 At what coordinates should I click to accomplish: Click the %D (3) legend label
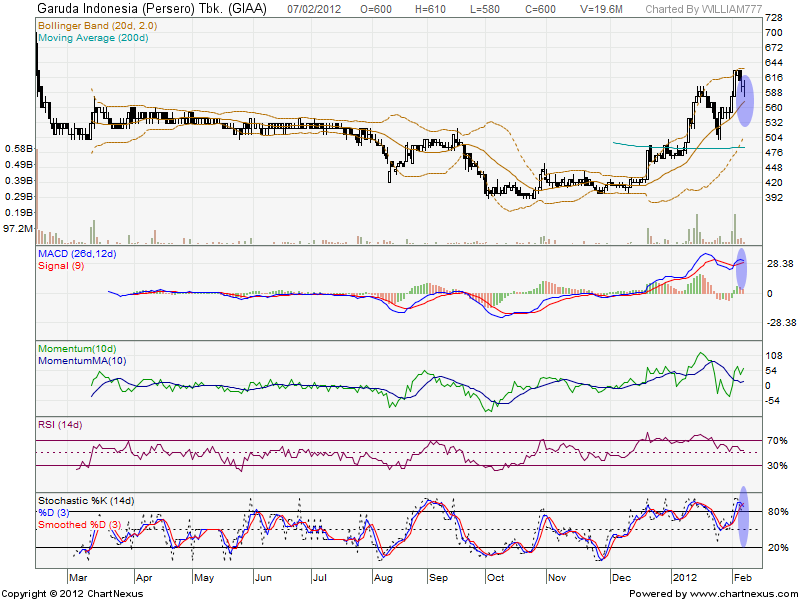pos(53,513)
